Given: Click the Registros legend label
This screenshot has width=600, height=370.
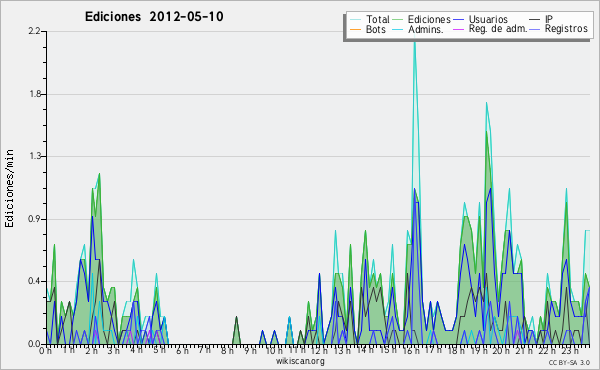Looking at the screenshot, I should click(x=566, y=29).
